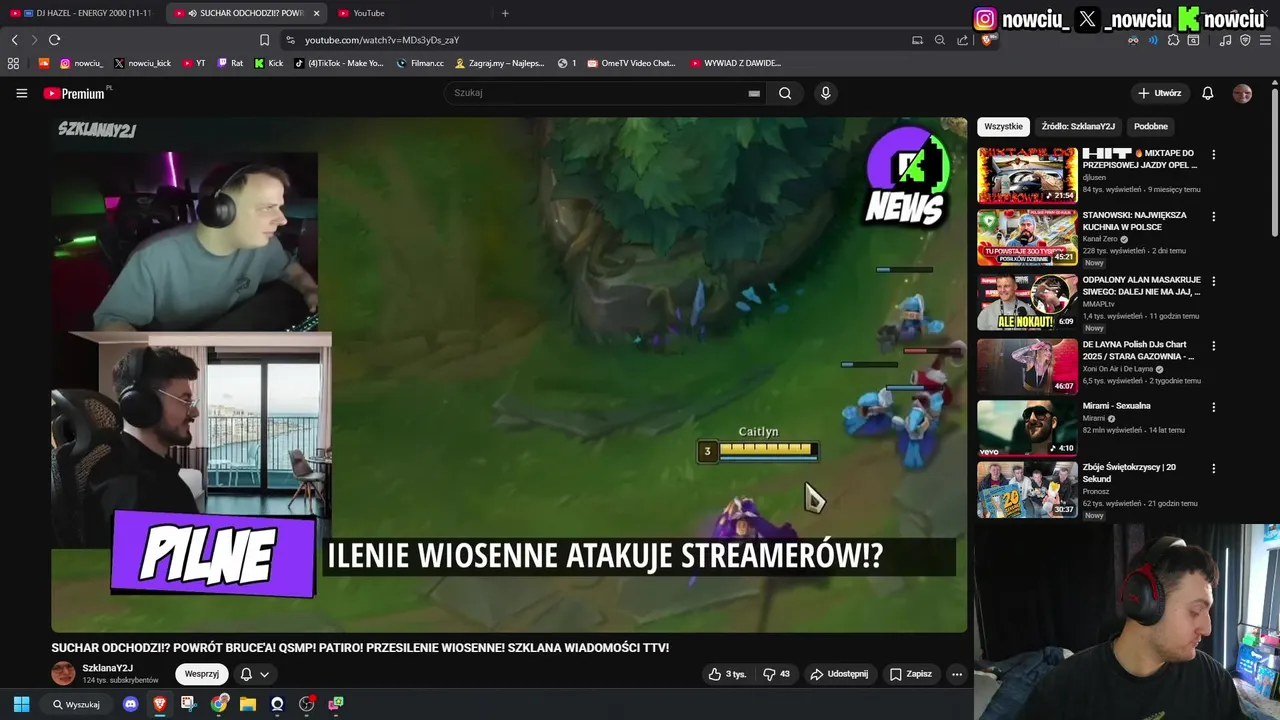This screenshot has height=720, width=1280.
Task: Go to YouTube Premium home logo
Action: click(77, 93)
